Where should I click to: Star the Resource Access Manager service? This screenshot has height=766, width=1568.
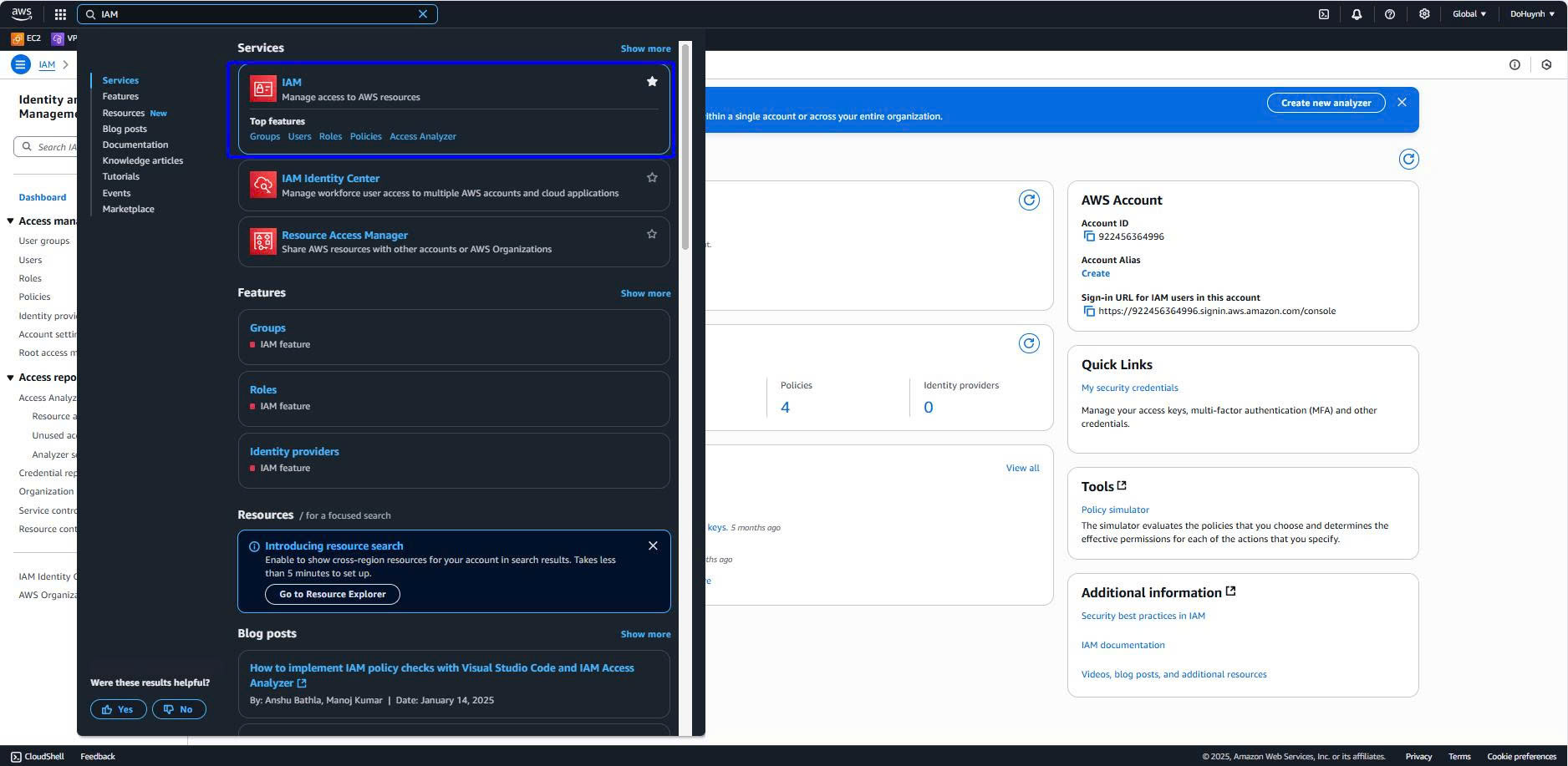(652, 235)
